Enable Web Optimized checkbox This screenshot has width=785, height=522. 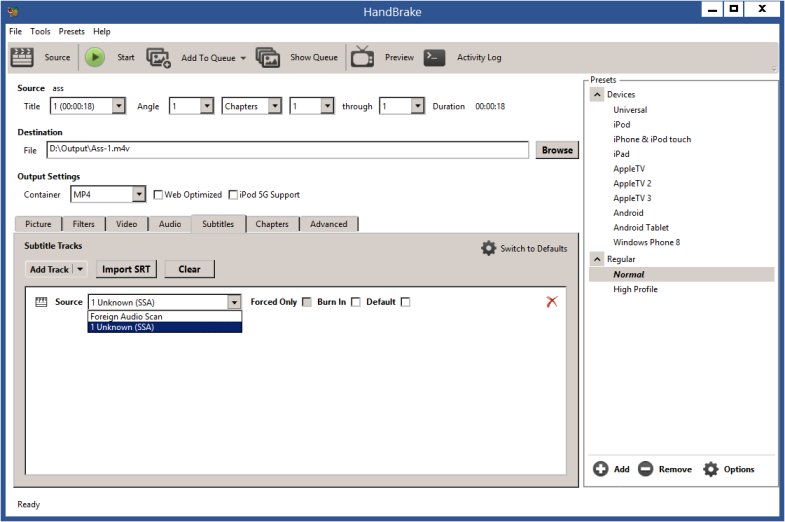158,195
